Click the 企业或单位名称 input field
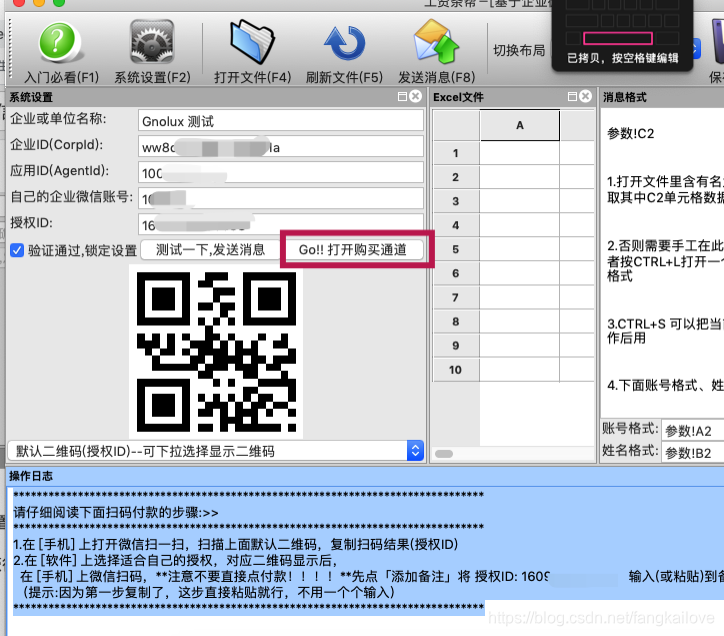The image size is (724, 636). pyautogui.click(x=280, y=121)
